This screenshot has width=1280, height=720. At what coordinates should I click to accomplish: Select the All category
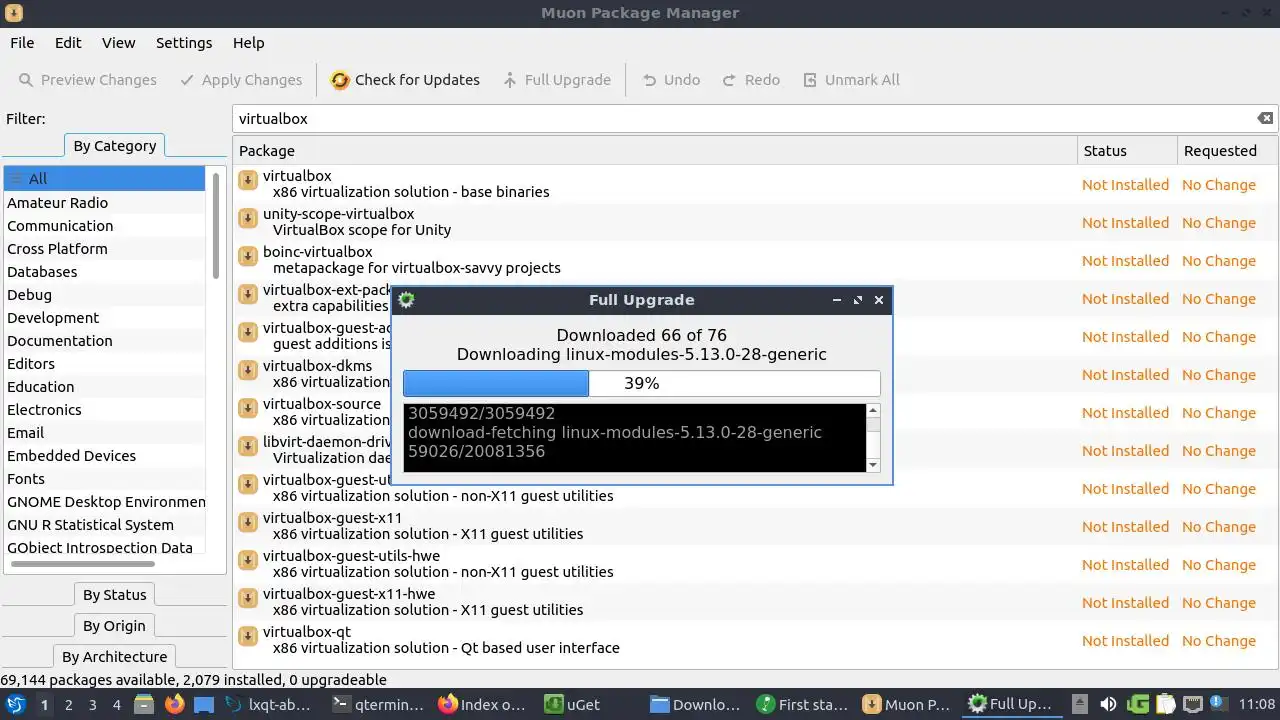104,179
